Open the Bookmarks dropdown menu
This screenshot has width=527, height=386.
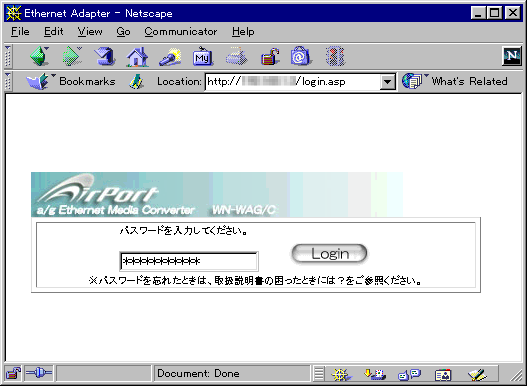(71, 81)
